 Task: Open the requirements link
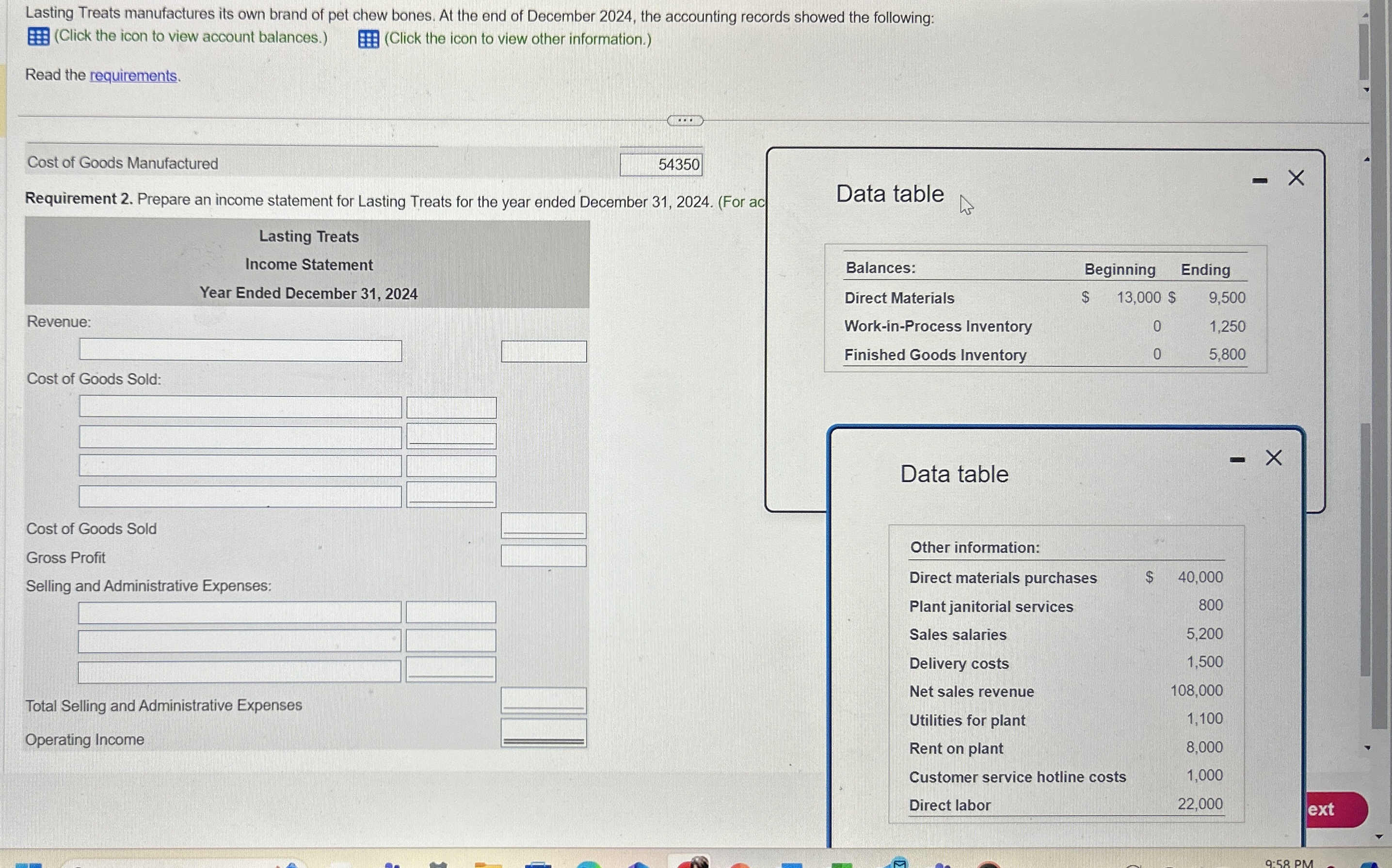133,75
